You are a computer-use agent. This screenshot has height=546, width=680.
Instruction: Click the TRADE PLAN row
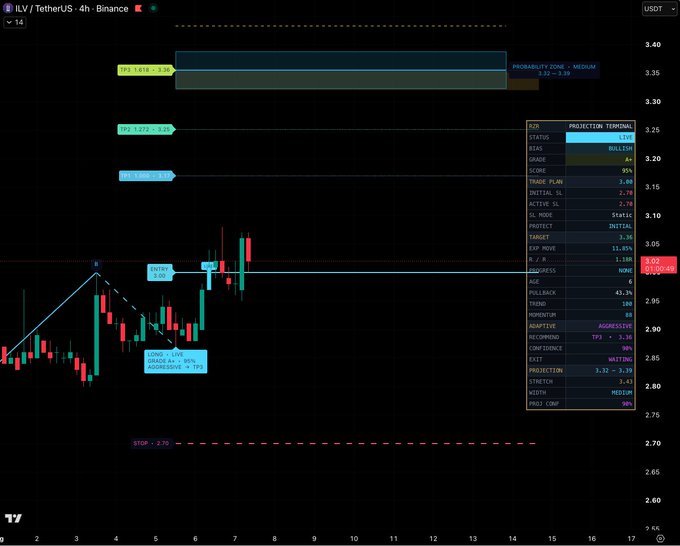[x=581, y=182]
